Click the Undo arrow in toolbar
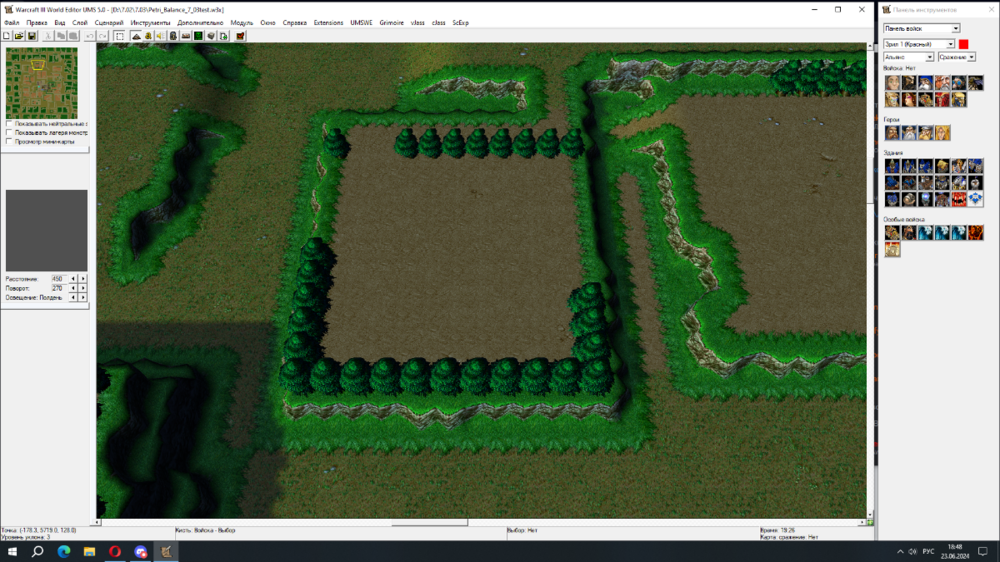The width and height of the screenshot is (1000, 562). (x=89, y=36)
